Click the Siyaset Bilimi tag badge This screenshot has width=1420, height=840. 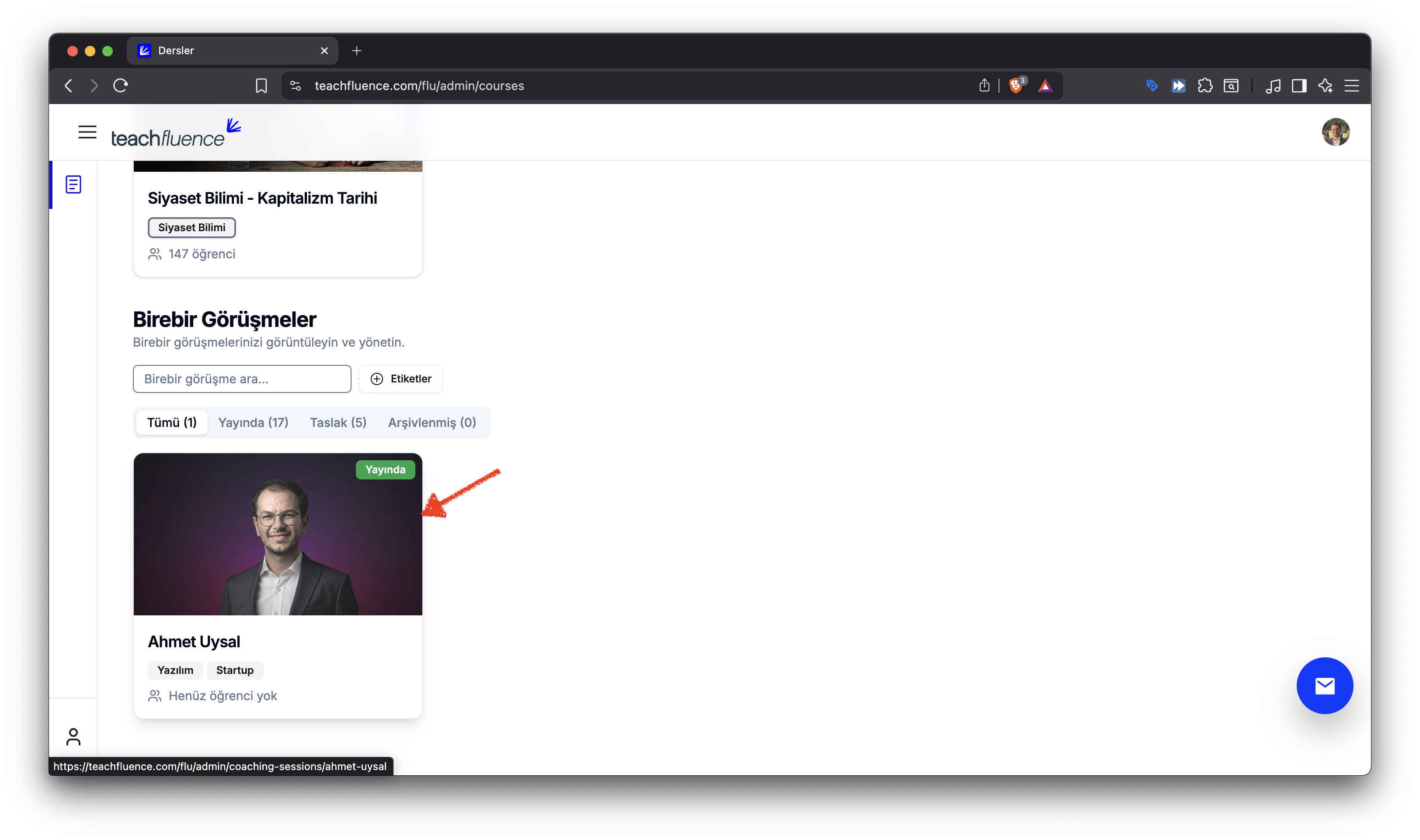click(x=191, y=228)
